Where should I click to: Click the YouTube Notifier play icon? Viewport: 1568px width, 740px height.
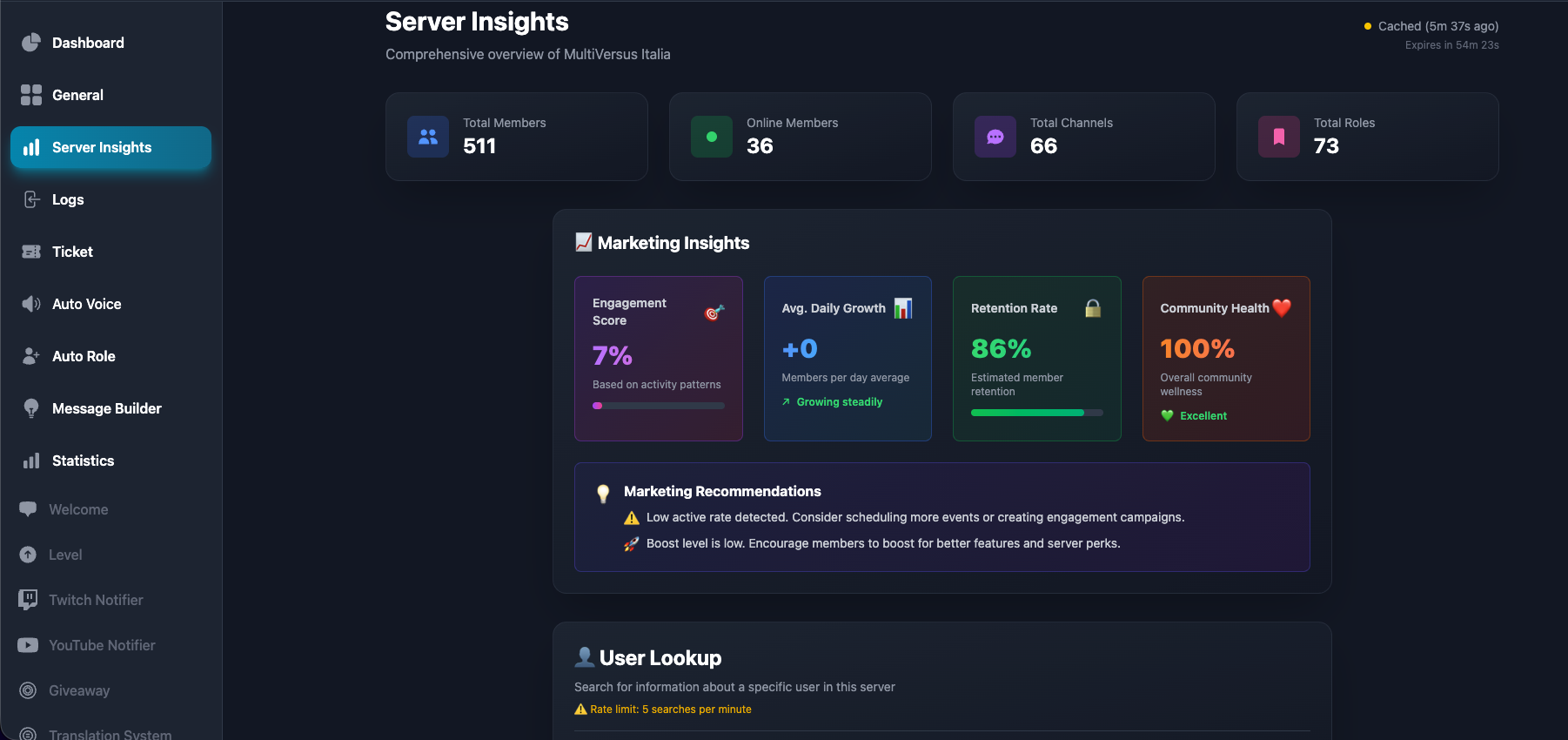[x=28, y=645]
